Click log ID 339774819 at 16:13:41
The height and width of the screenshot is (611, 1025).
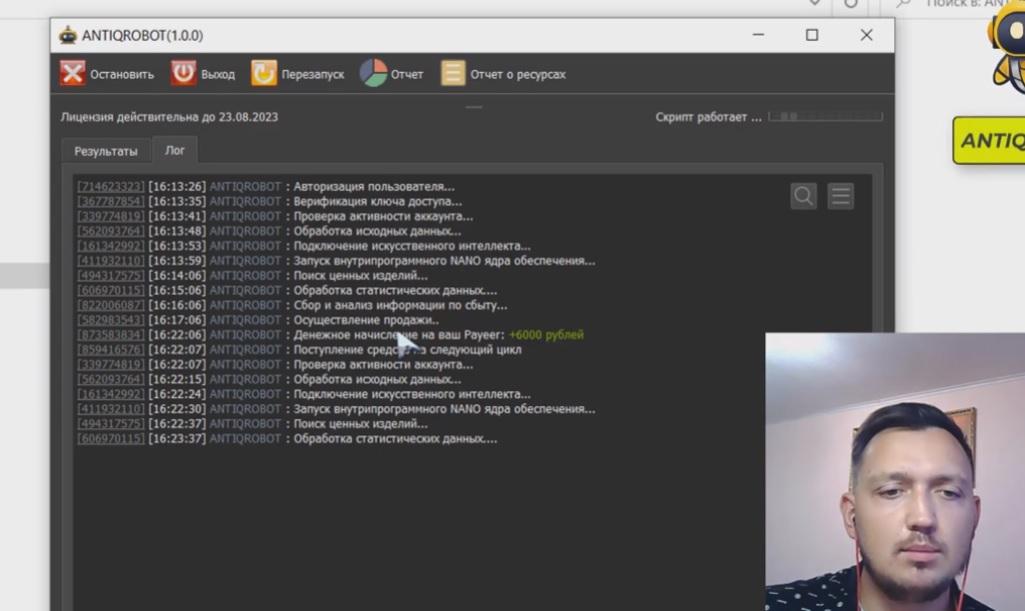pos(110,216)
